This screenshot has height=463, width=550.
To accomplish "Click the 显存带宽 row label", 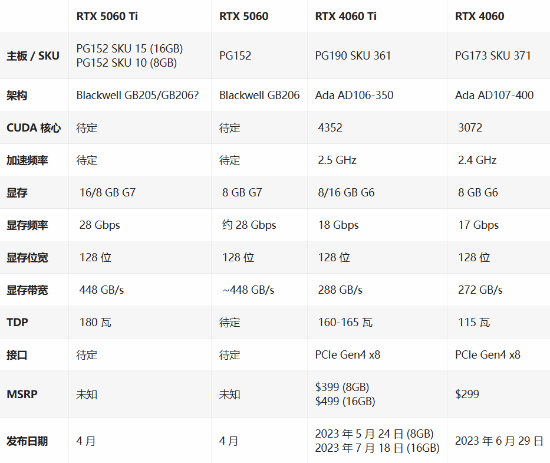I will 27,290.
